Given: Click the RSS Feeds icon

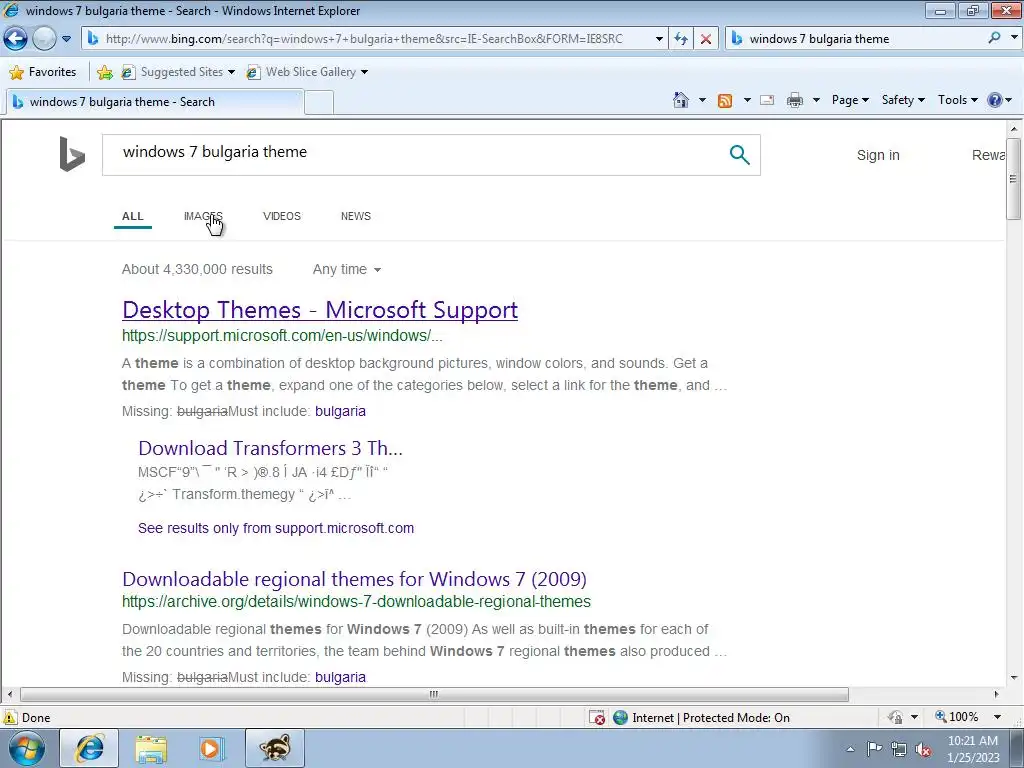Looking at the screenshot, I should (x=725, y=100).
